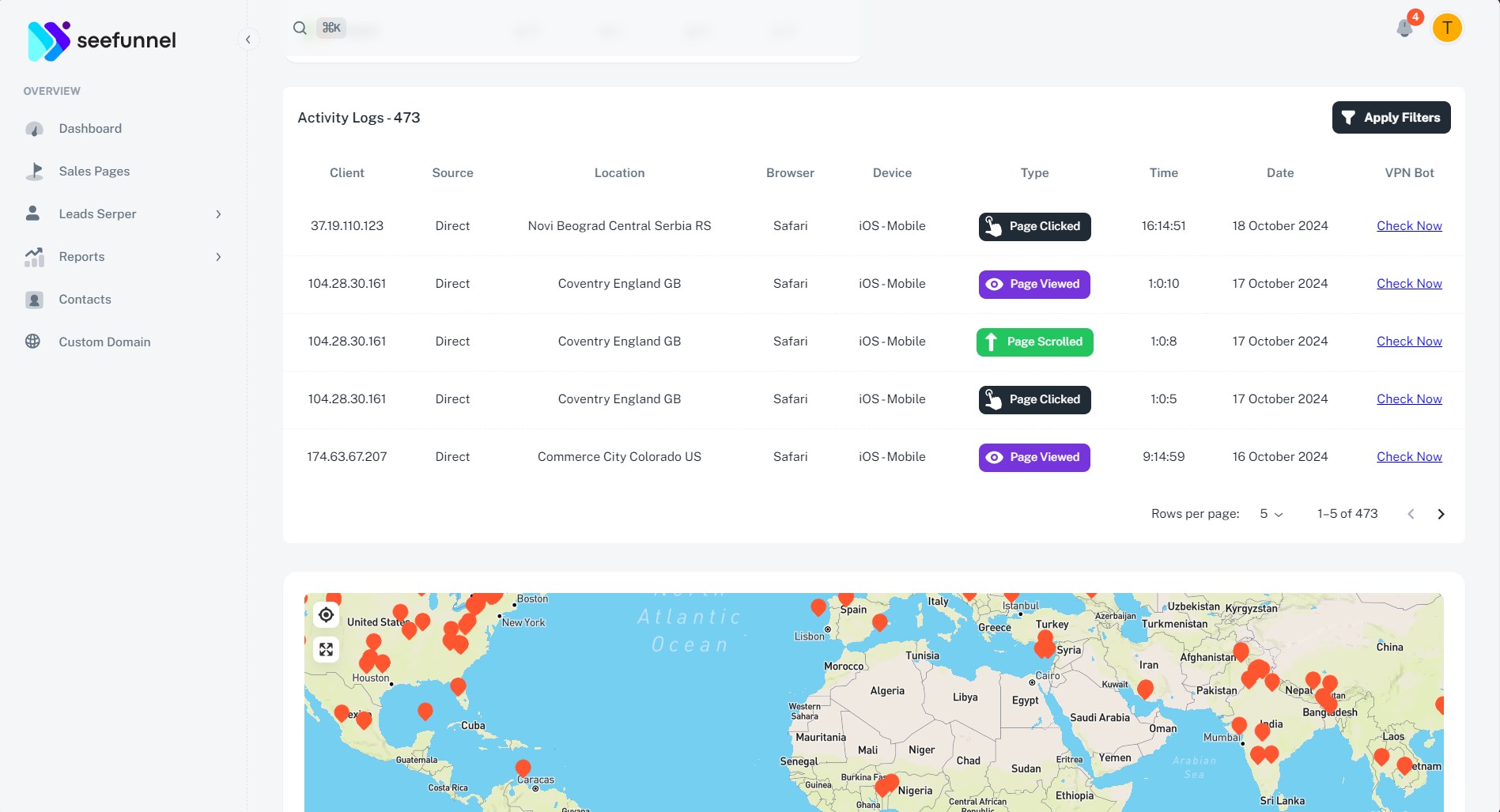Image resolution: width=1500 pixels, height=812 pixels.
Task: Click the Dashboard sidebar icon
Action: (x=33, y=129)
